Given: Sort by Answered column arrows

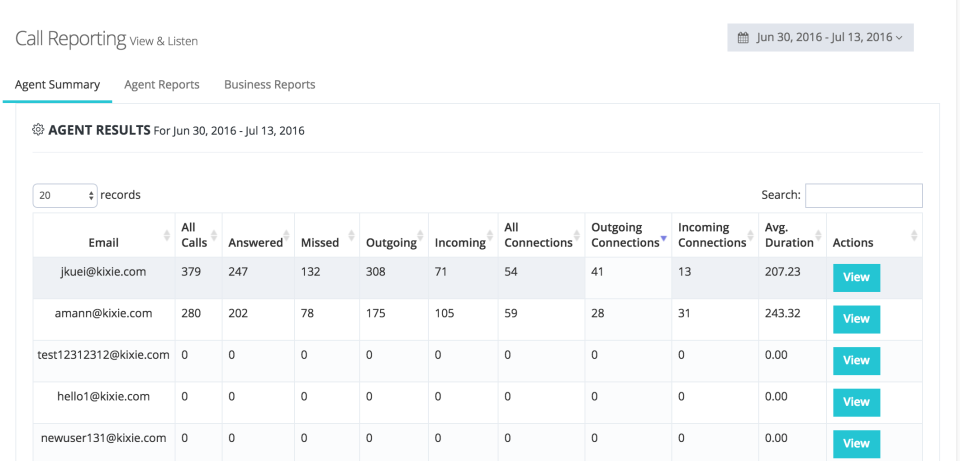Looking at the screenshot, I should pyautogui.click(x=292, y=236).
